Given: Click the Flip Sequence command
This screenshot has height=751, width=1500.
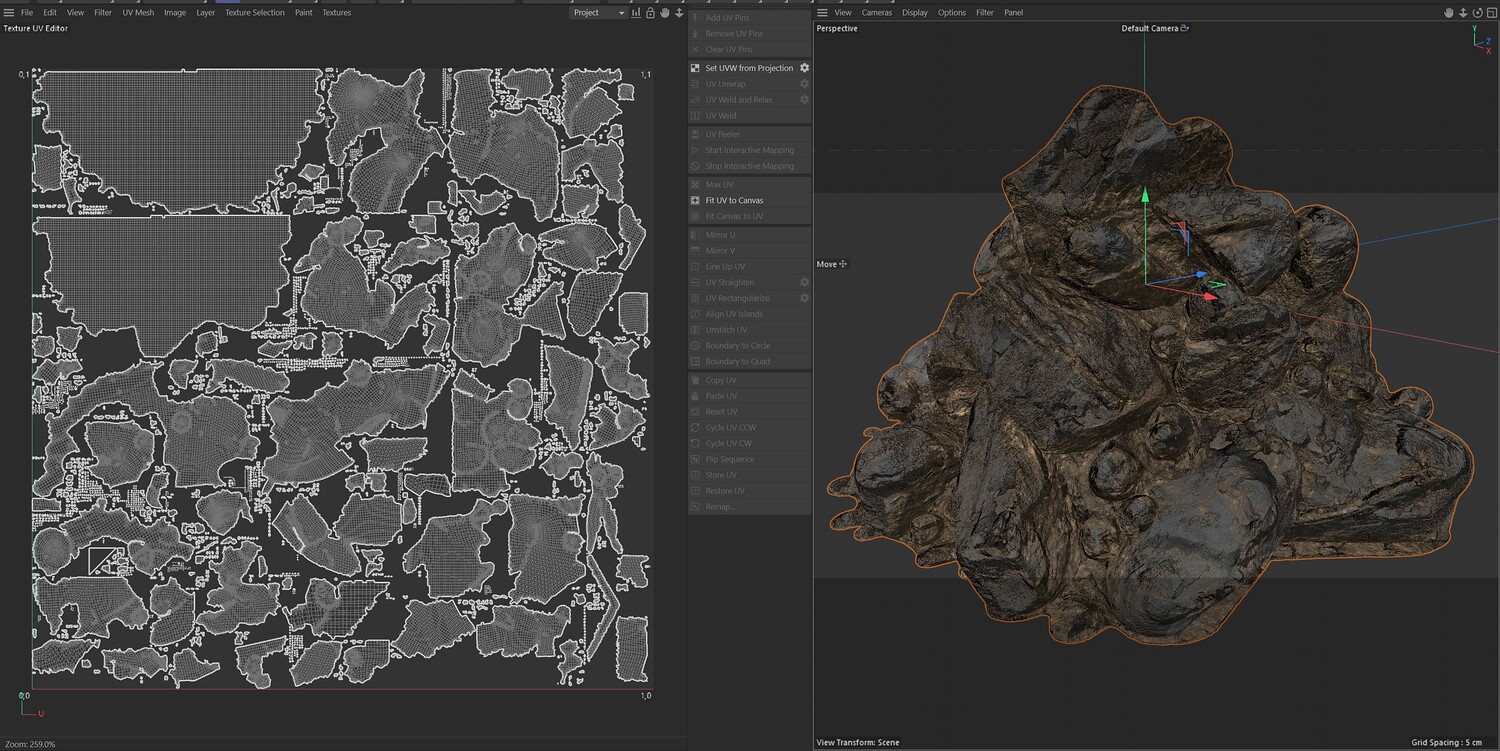Looking at the screenshot, I should 750,459.
